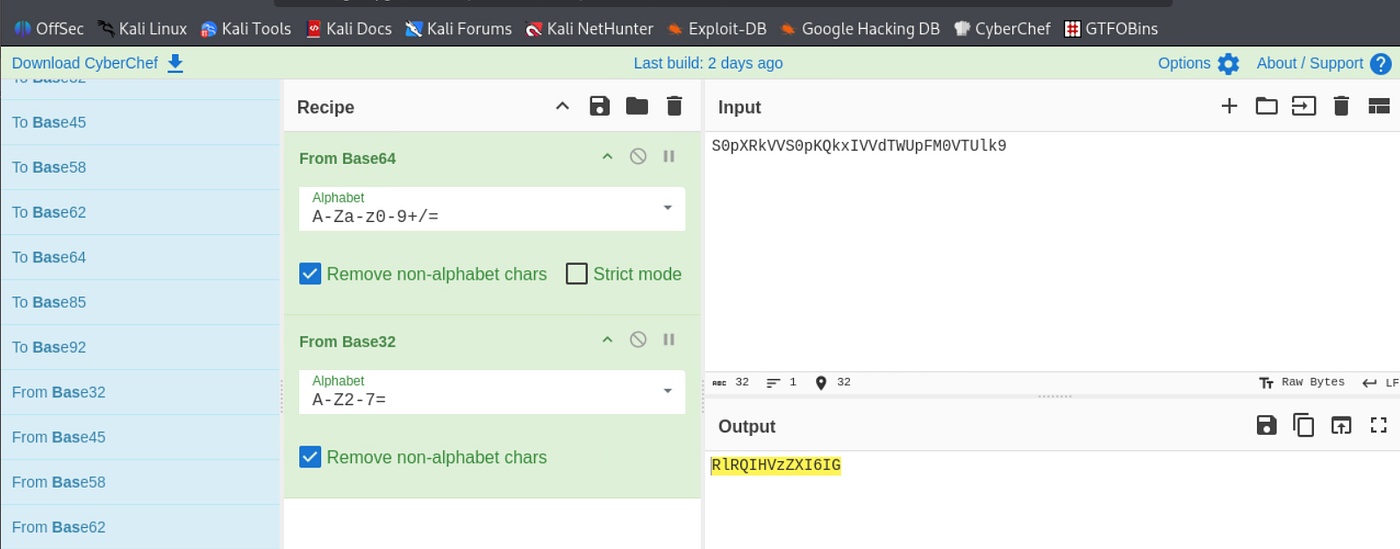Open the Exploit-DB bookmark
Viewport: 1400px width, 549px height.
(x=716, y=28)
